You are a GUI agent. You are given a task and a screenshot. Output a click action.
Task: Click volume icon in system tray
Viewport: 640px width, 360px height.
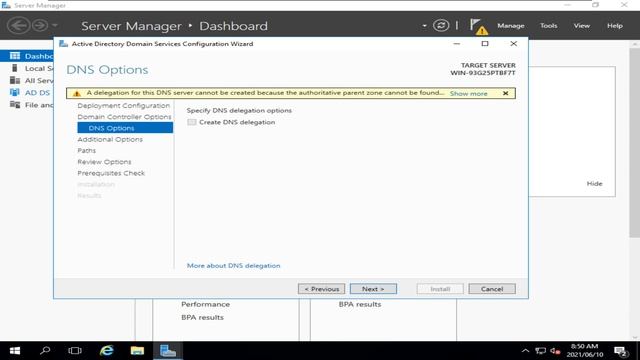(555, 351)
